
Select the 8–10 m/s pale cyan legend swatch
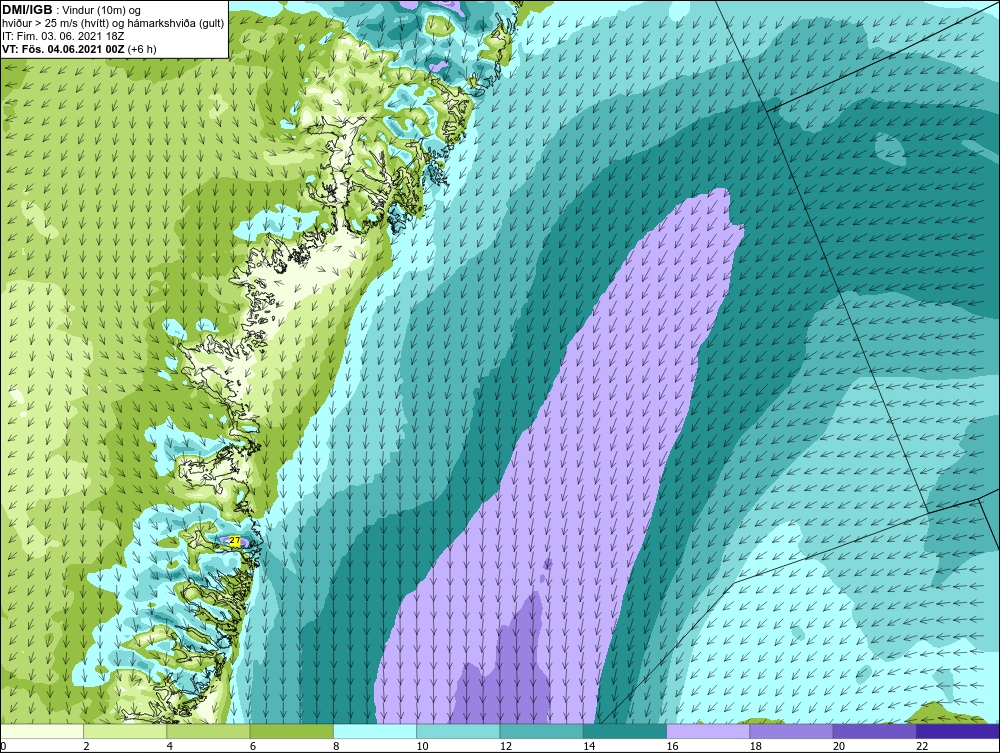(375, 731)
